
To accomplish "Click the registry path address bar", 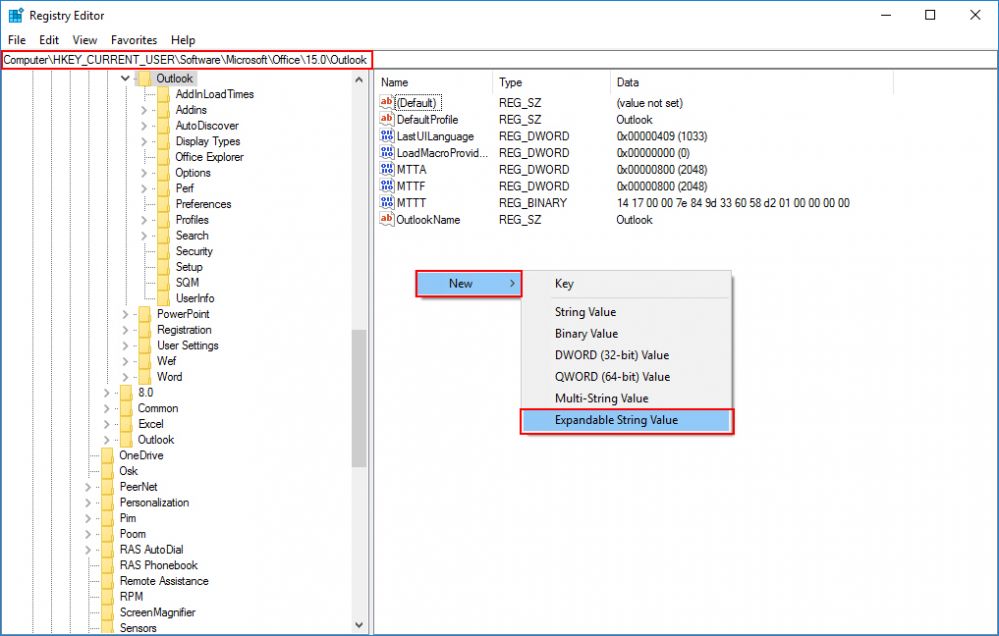I will pos(499,60).
